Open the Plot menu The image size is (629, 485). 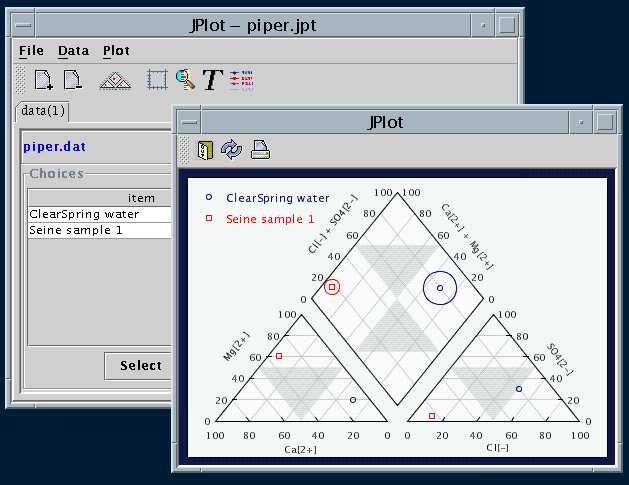pos(116,51)
